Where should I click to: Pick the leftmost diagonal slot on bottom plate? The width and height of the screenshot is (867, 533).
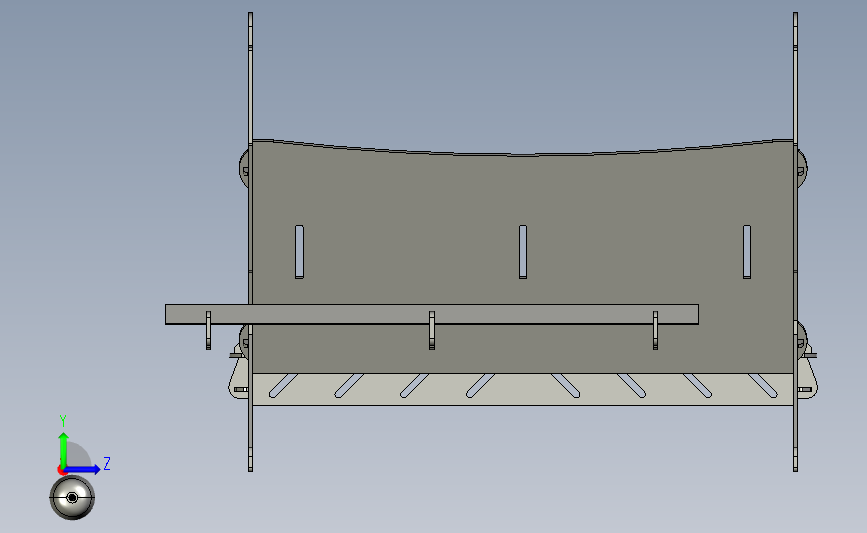[283, 385]
